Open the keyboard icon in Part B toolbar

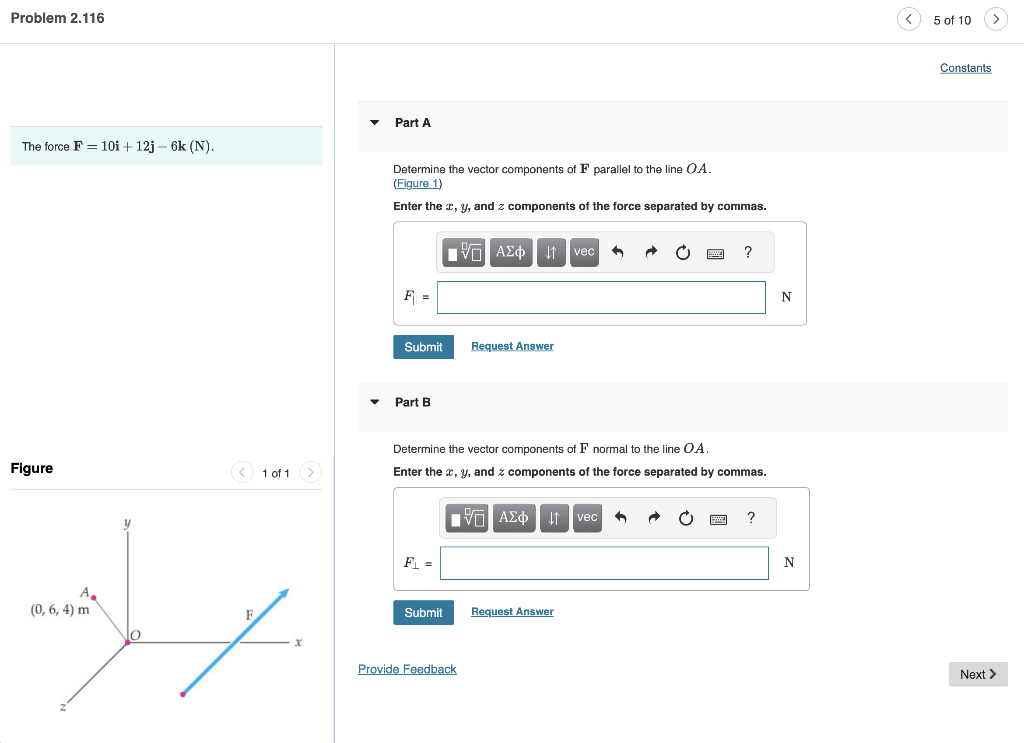pos(716,518)
